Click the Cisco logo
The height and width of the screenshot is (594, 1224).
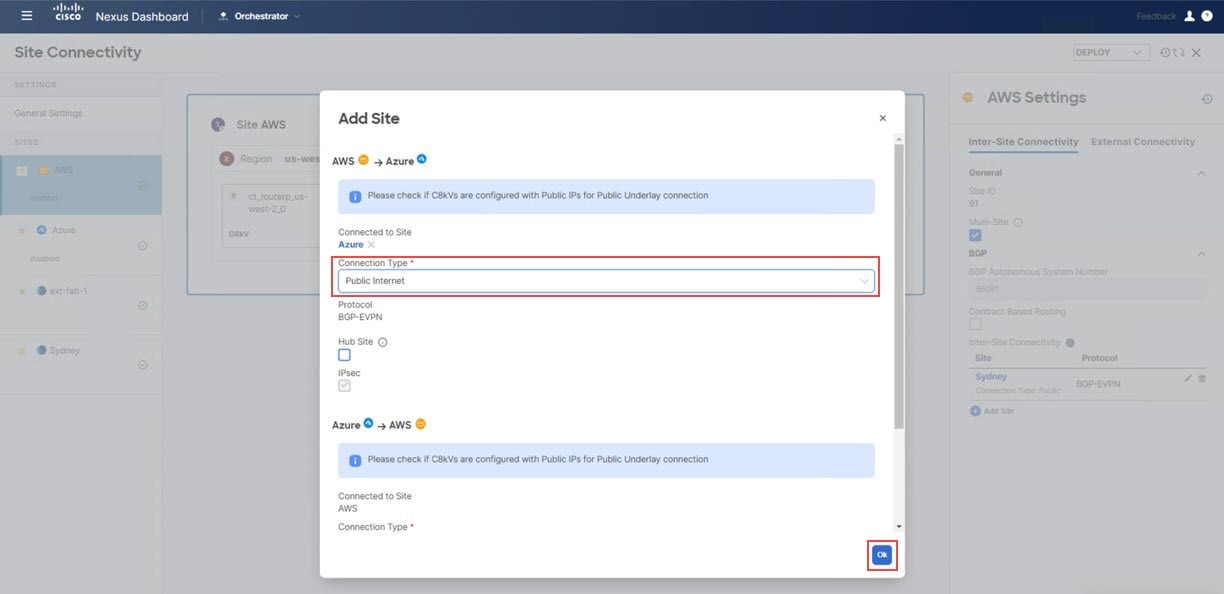click(68, 14)
